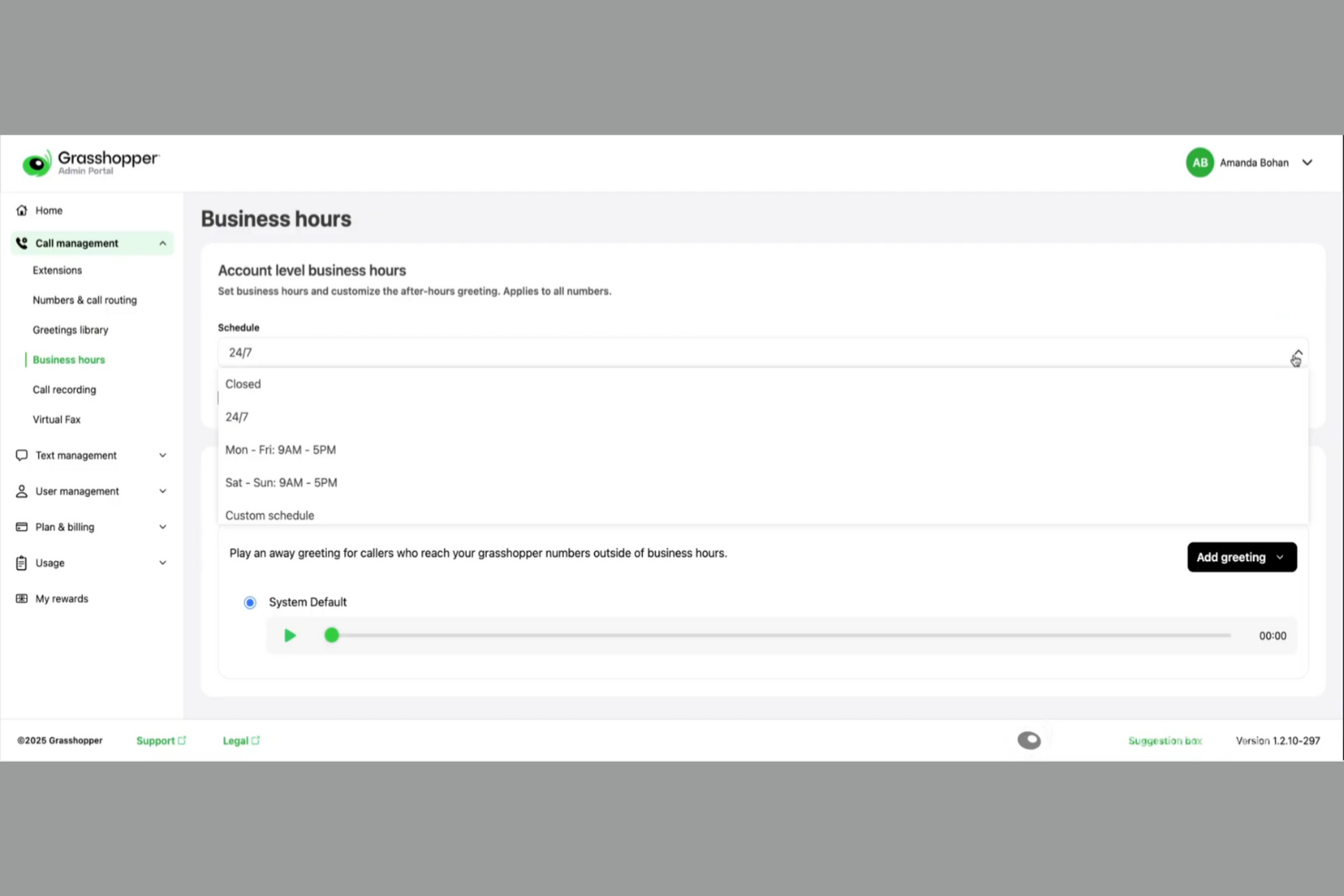Click the My rewards icon
1344x896 pixels.
(21, 598)
